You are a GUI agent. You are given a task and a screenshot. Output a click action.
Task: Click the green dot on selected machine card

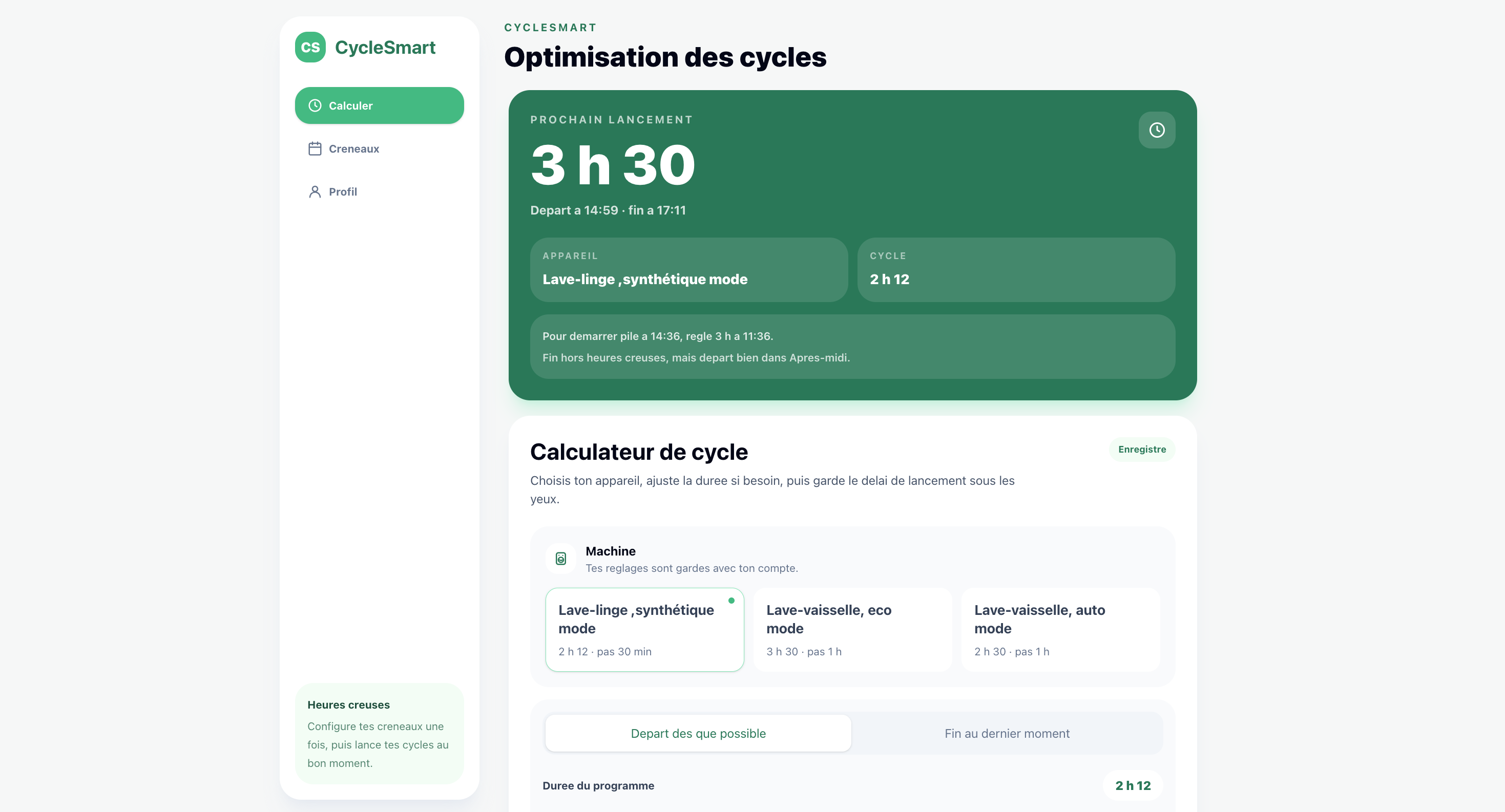731,601
